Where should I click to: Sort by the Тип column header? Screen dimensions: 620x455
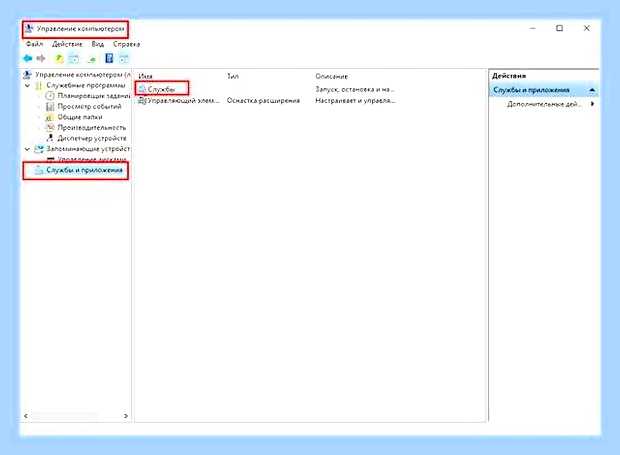point(233,76)
